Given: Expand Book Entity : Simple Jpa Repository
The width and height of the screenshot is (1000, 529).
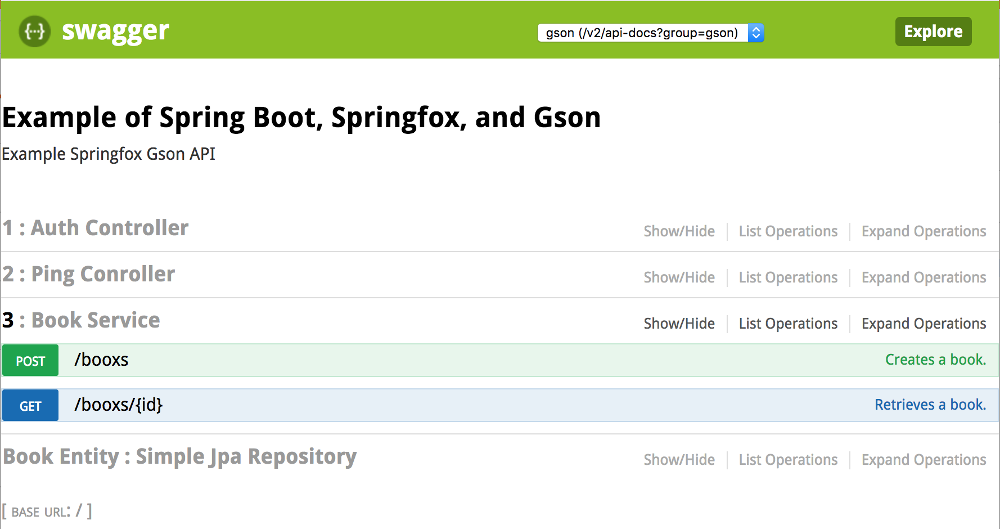Looking at the screenshot, I should point(180,456).
